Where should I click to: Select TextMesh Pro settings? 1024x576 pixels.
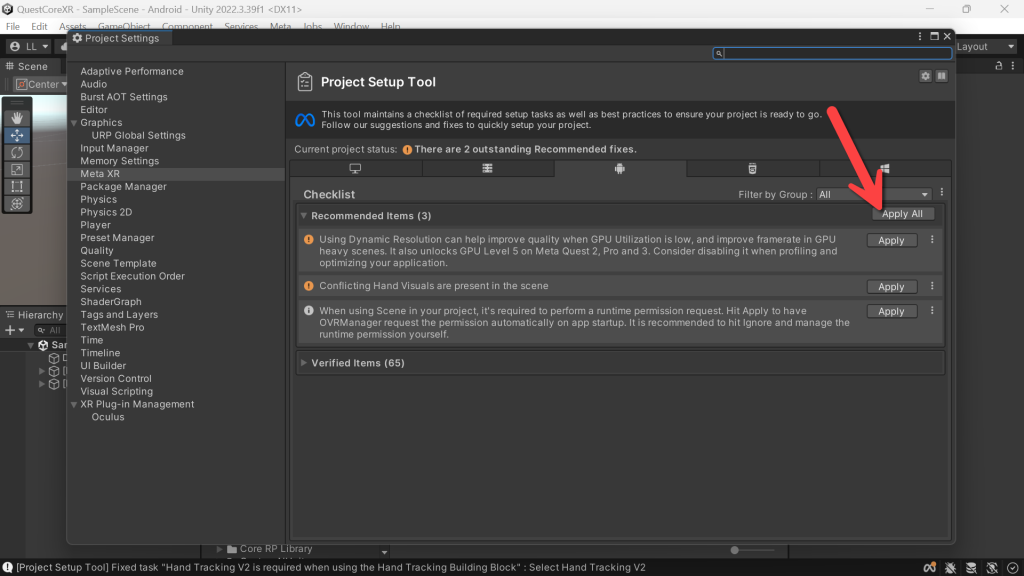(112, 327)
